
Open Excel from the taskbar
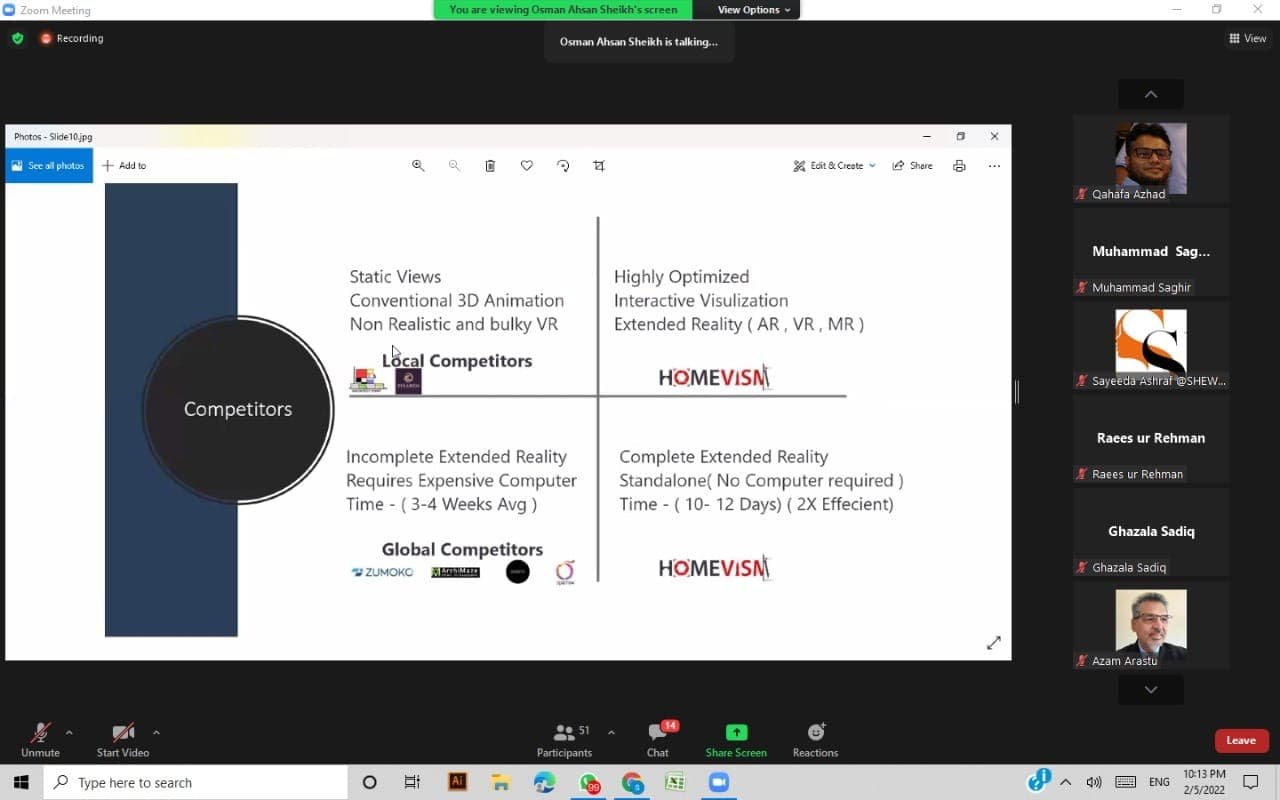point(675,783)
